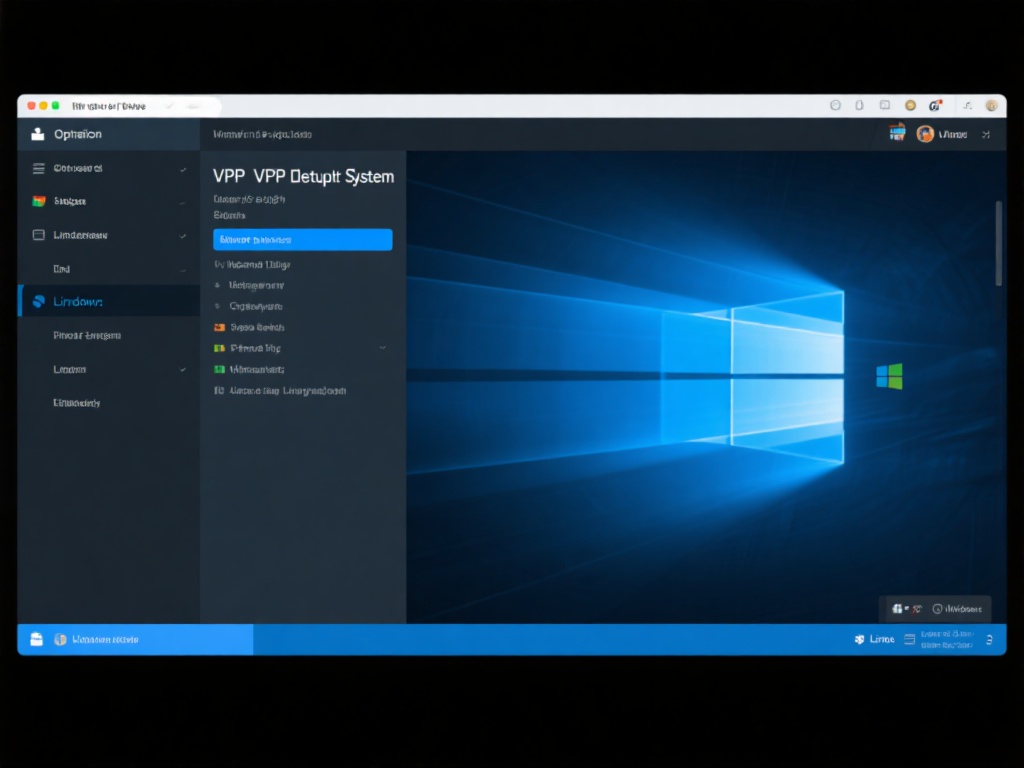This screenshot has width=1024, height=768.
Task: Click the browser extension icon with red badge
Action: coord(937,105)
